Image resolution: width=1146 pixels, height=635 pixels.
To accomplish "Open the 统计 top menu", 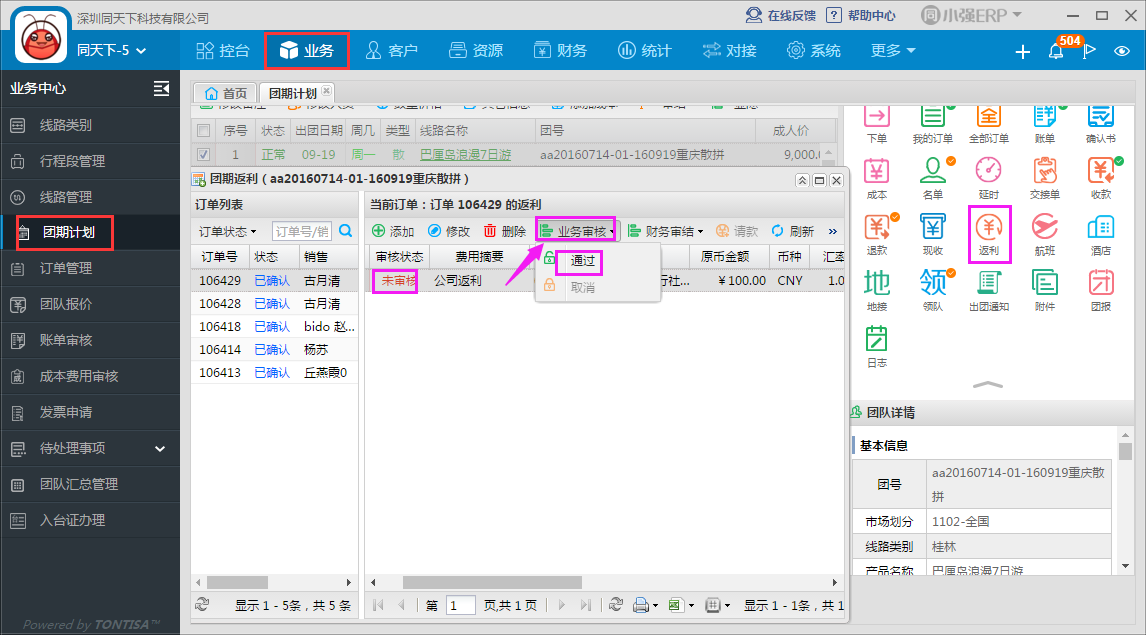I will coord(644,50).
